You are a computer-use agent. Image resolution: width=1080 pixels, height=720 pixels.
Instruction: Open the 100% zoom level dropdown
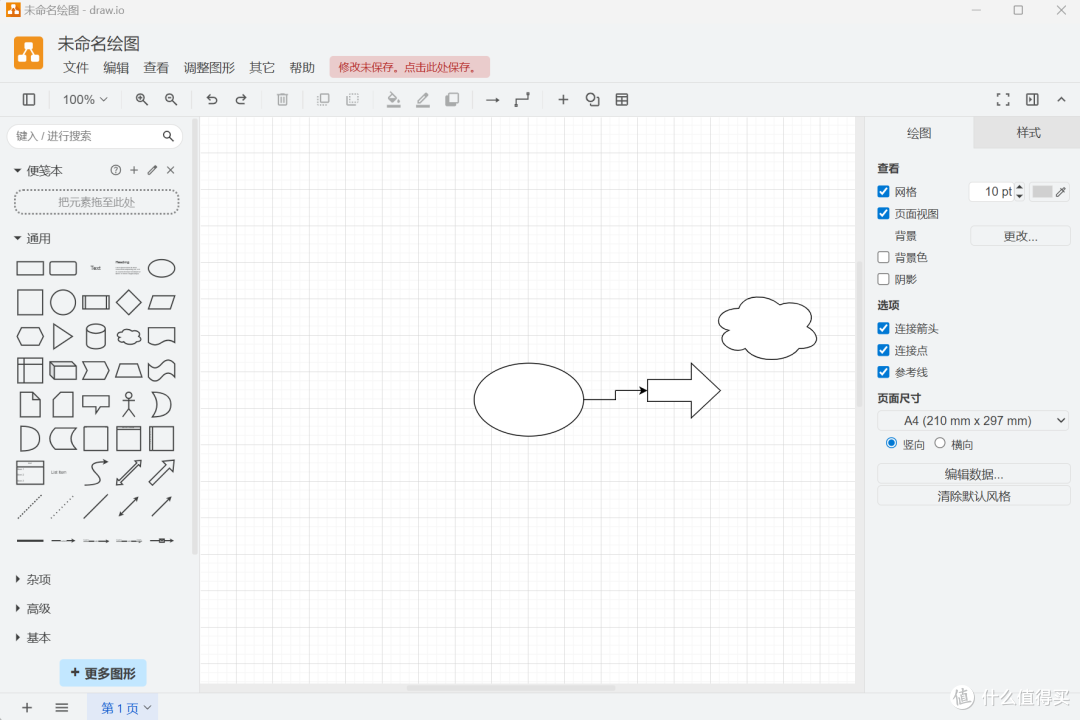[x=85, y=100]
